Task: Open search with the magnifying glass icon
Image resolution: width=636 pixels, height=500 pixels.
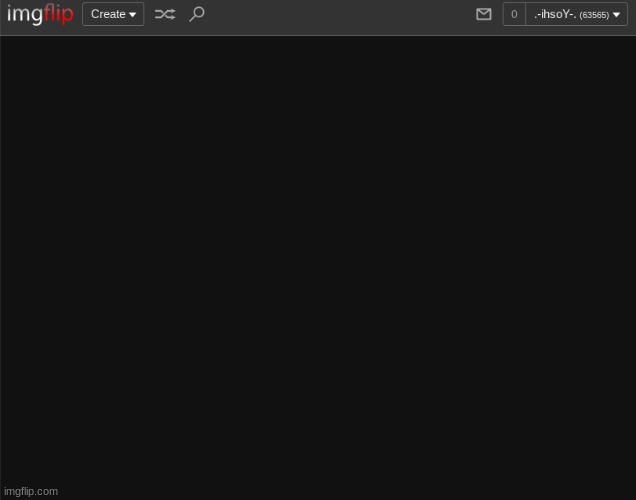Action: pos(197,14)
